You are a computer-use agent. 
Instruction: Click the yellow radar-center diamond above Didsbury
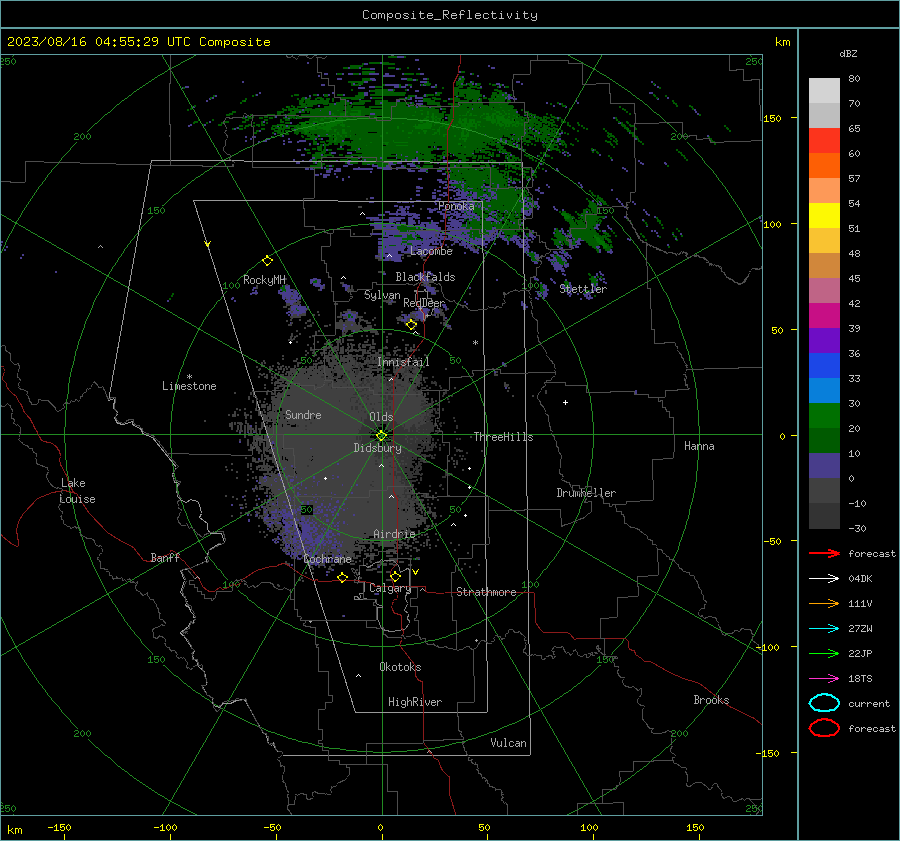382,436
